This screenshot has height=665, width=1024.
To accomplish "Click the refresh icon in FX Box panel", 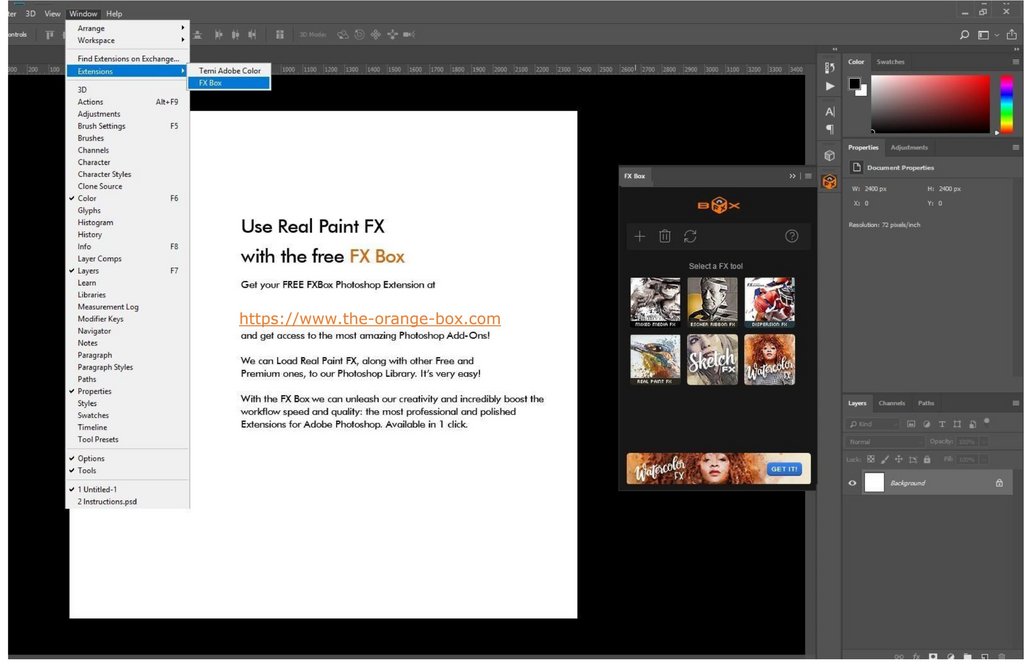I will click(690, 236).
